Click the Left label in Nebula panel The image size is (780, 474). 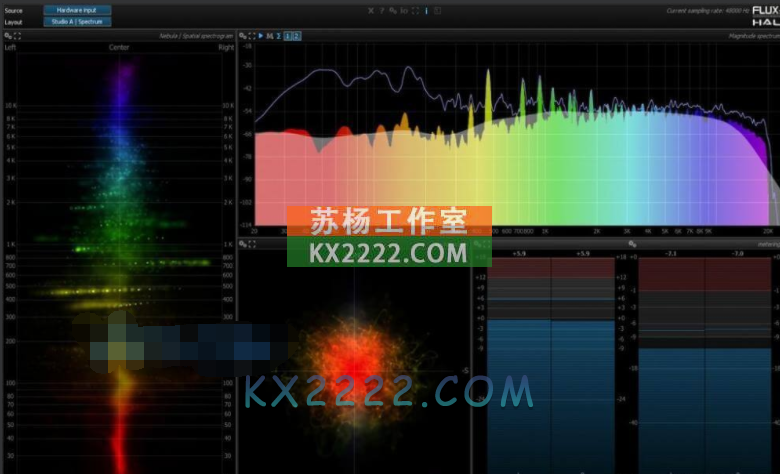[x=10, y=47]
